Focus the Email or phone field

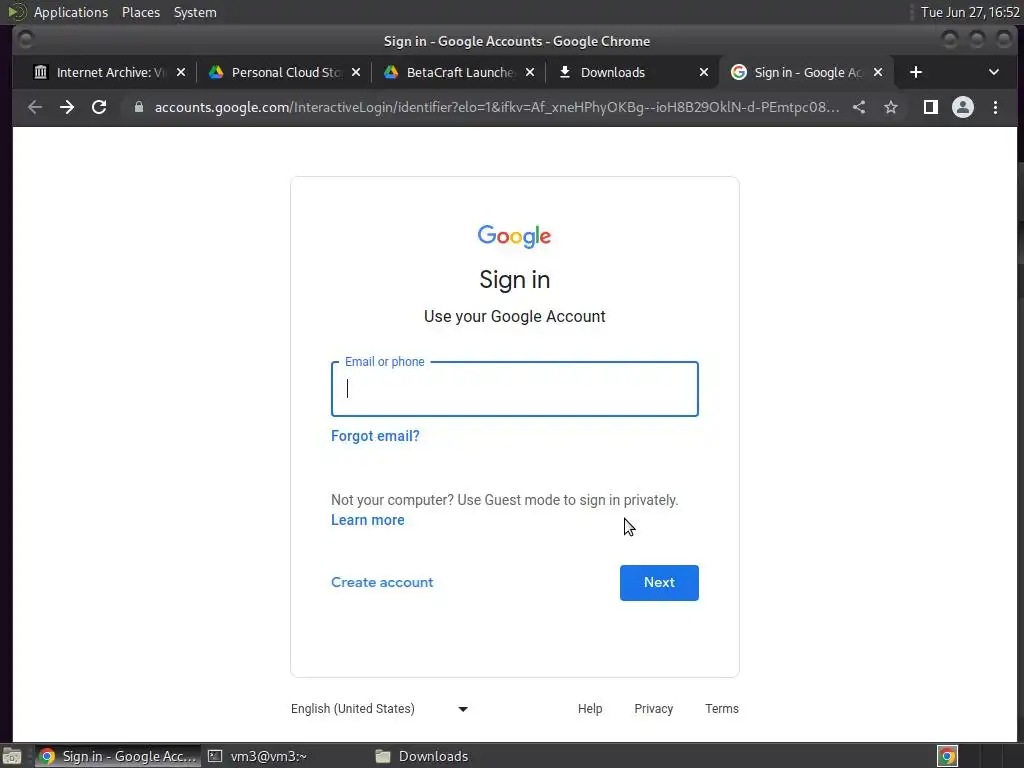[515, 389]
